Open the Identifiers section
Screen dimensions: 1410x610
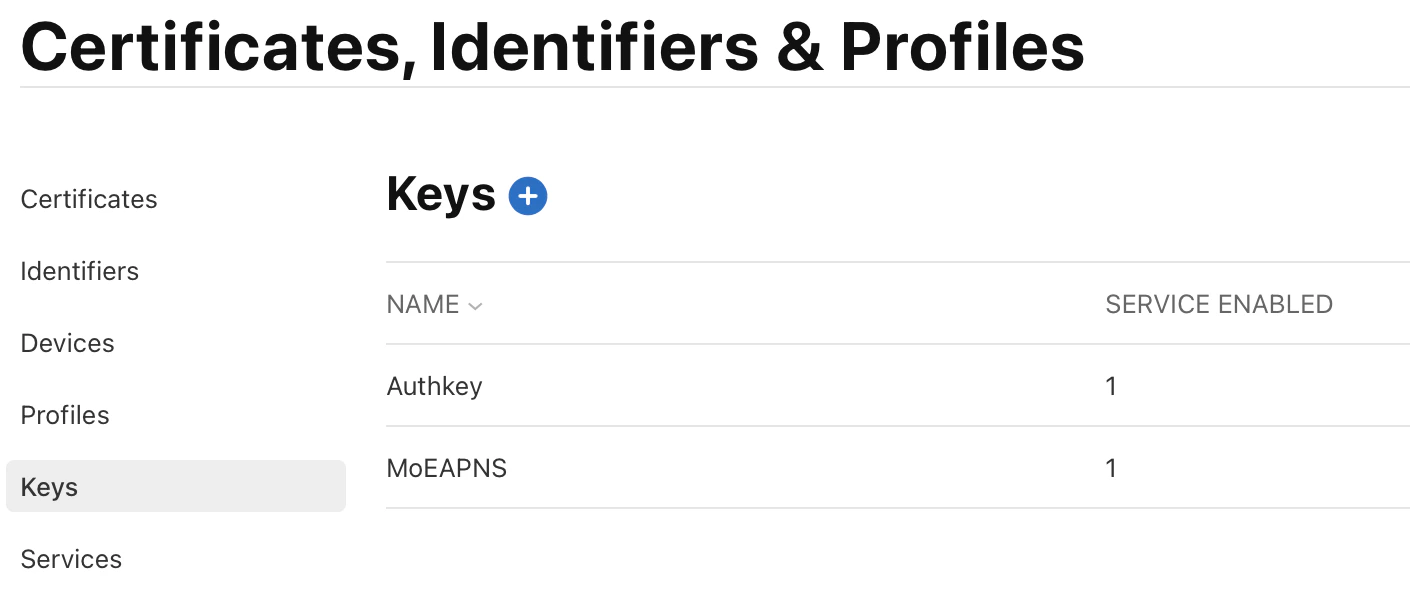pyautogui.click(x=79, y=271)
